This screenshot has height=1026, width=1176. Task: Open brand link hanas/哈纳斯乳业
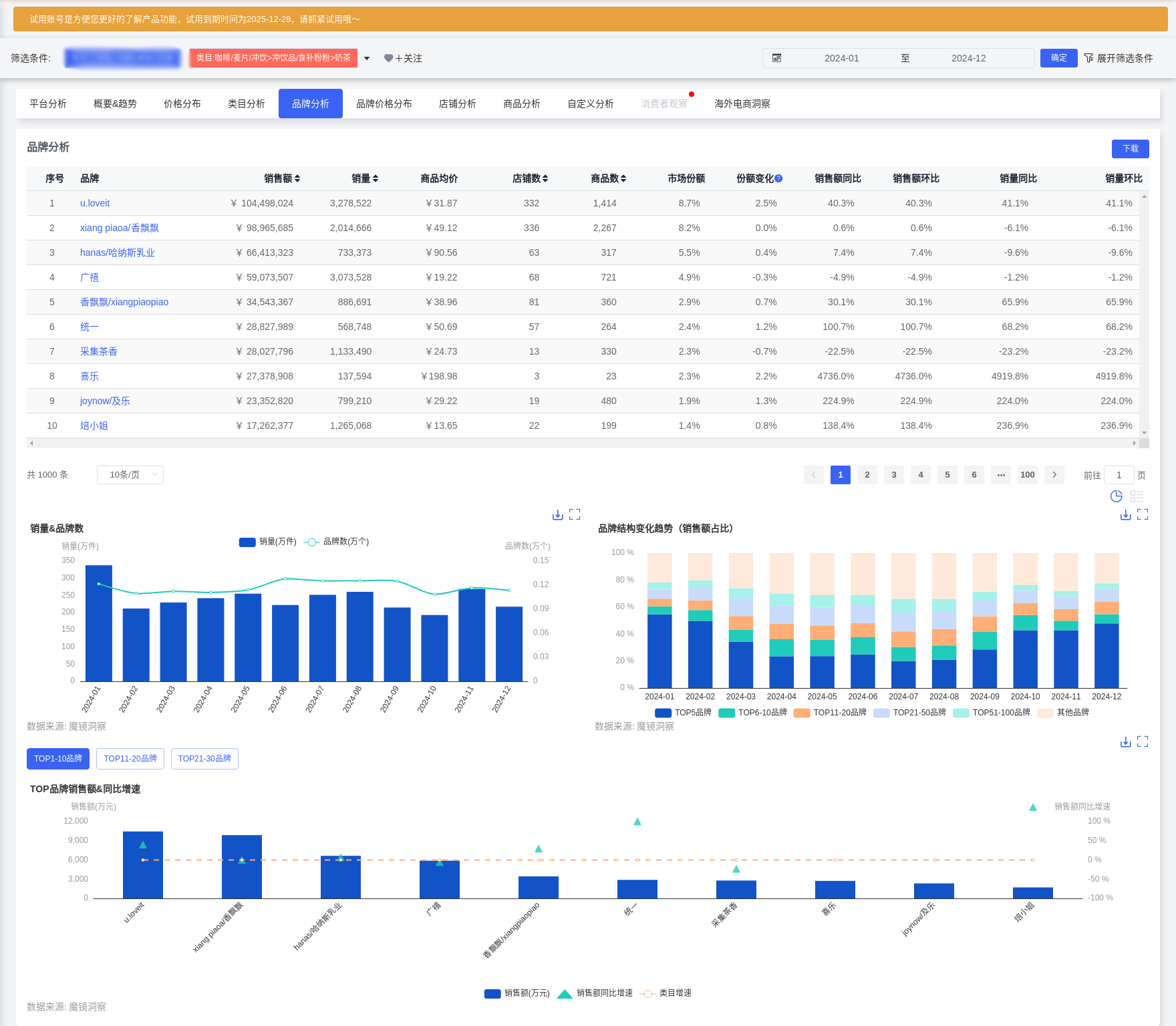[x=118, y=252]
